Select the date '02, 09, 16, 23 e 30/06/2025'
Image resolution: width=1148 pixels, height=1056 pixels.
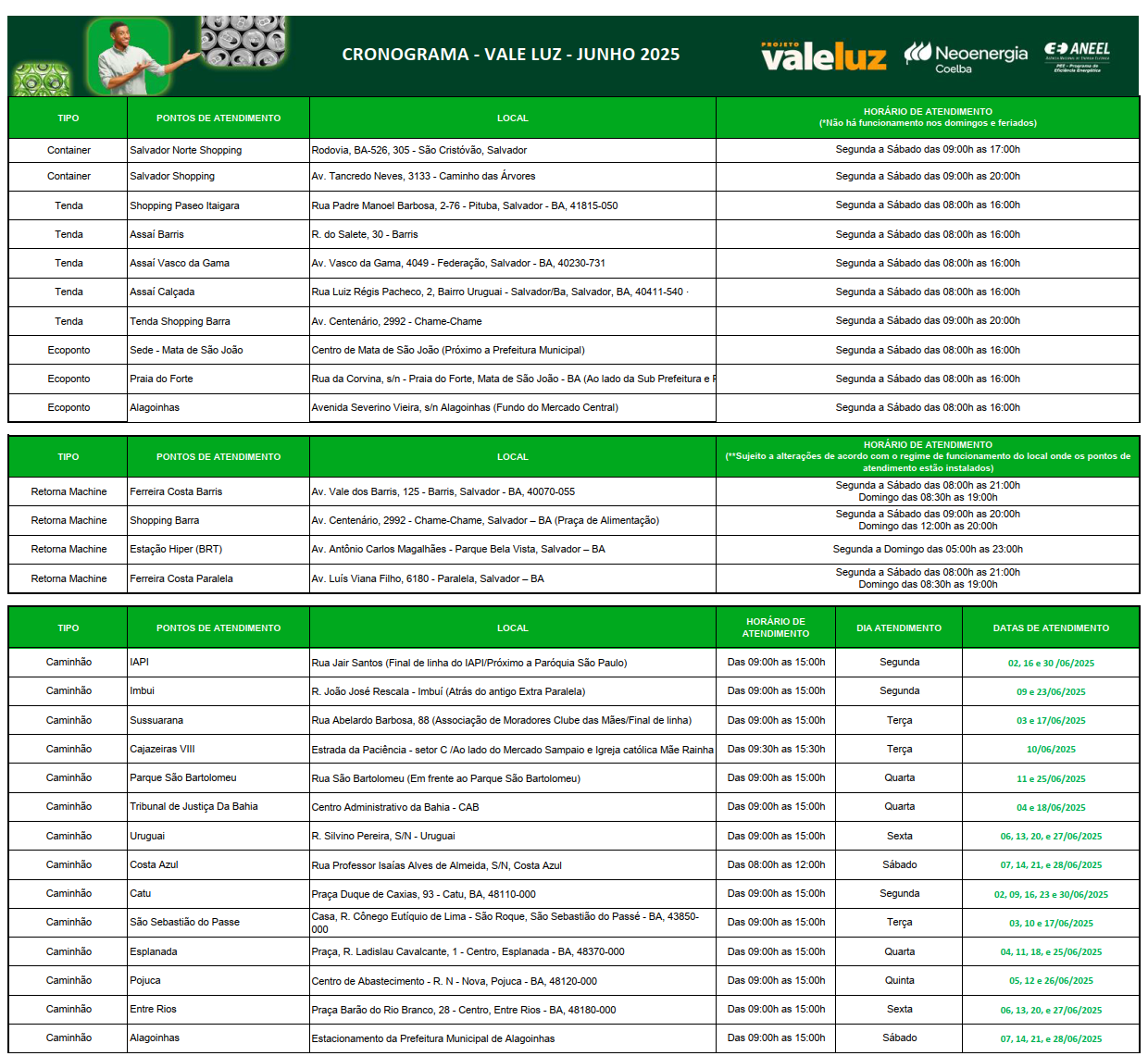pos(1051,894)
